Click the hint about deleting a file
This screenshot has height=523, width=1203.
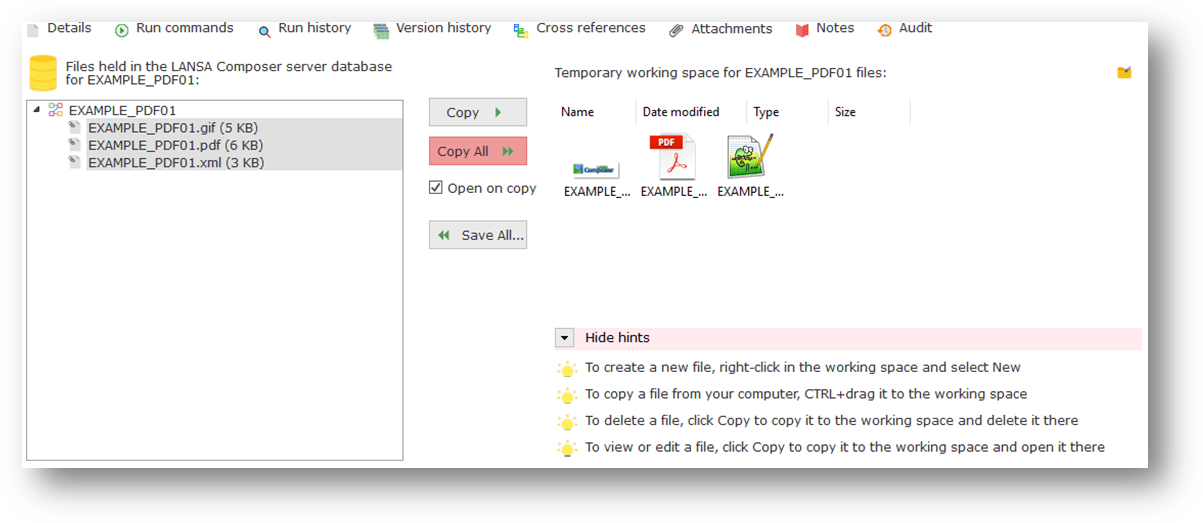click(x=832, y=420)
